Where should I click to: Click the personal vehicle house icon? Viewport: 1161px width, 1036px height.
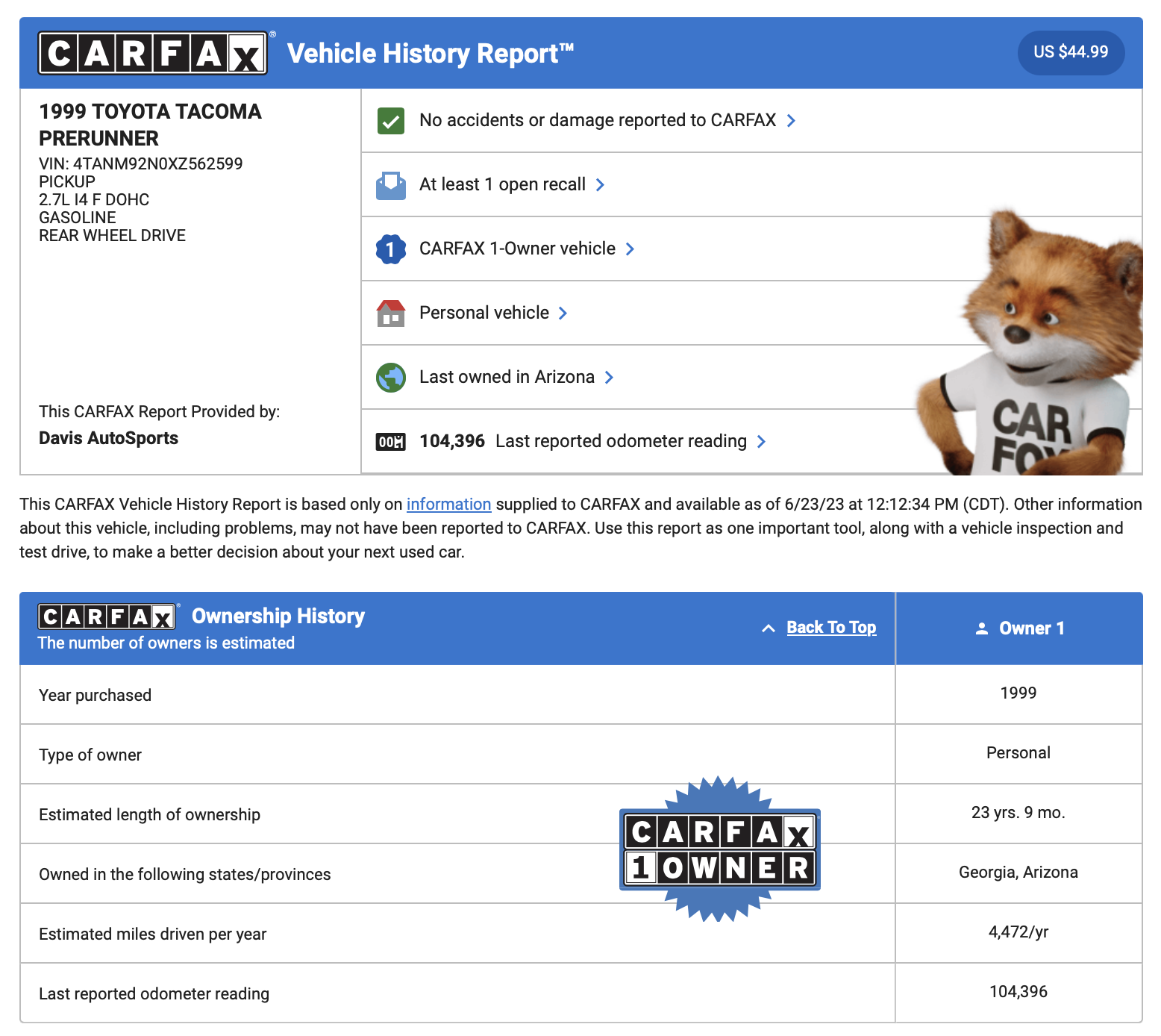(x=391, y=313)
